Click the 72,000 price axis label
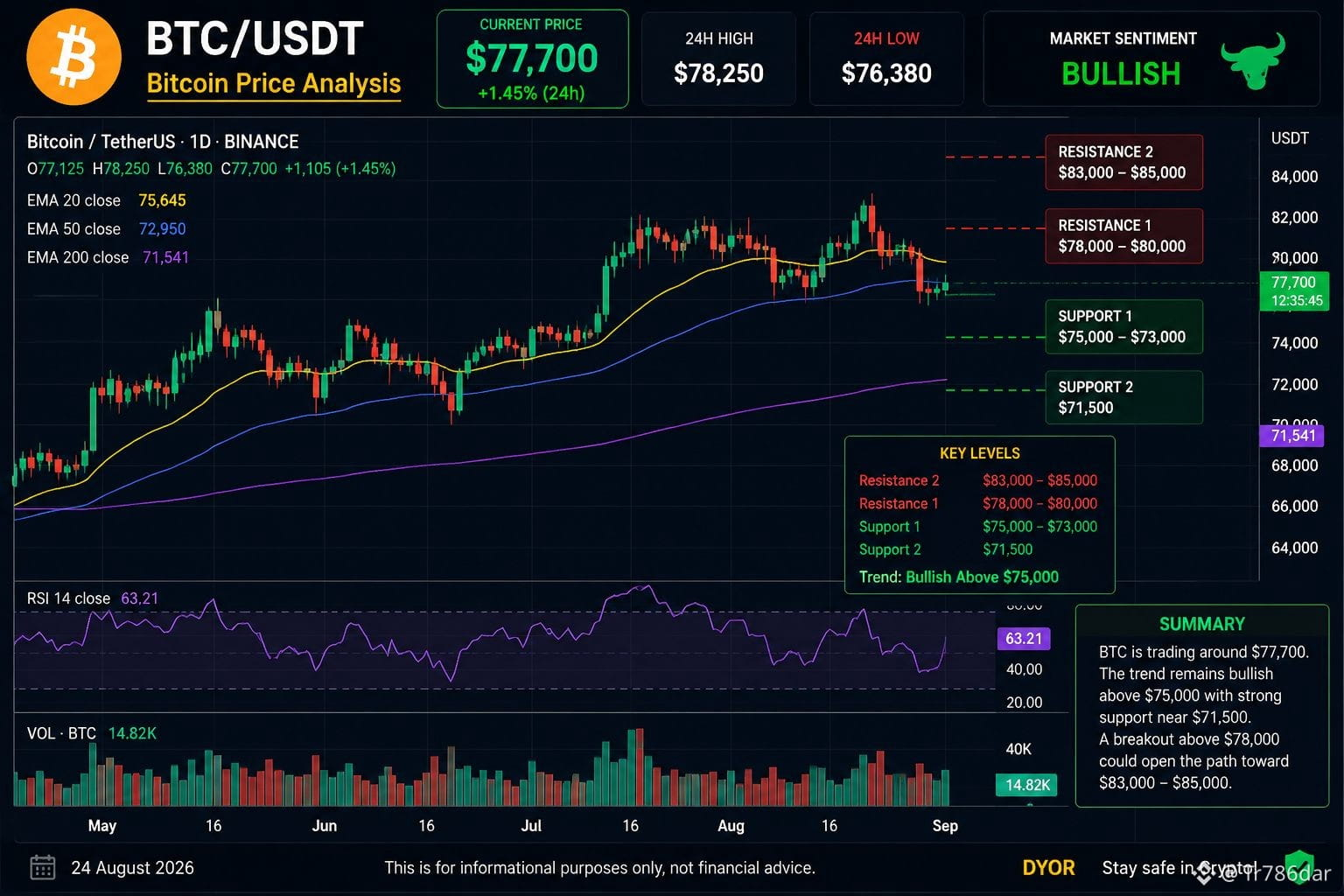 1294,385
